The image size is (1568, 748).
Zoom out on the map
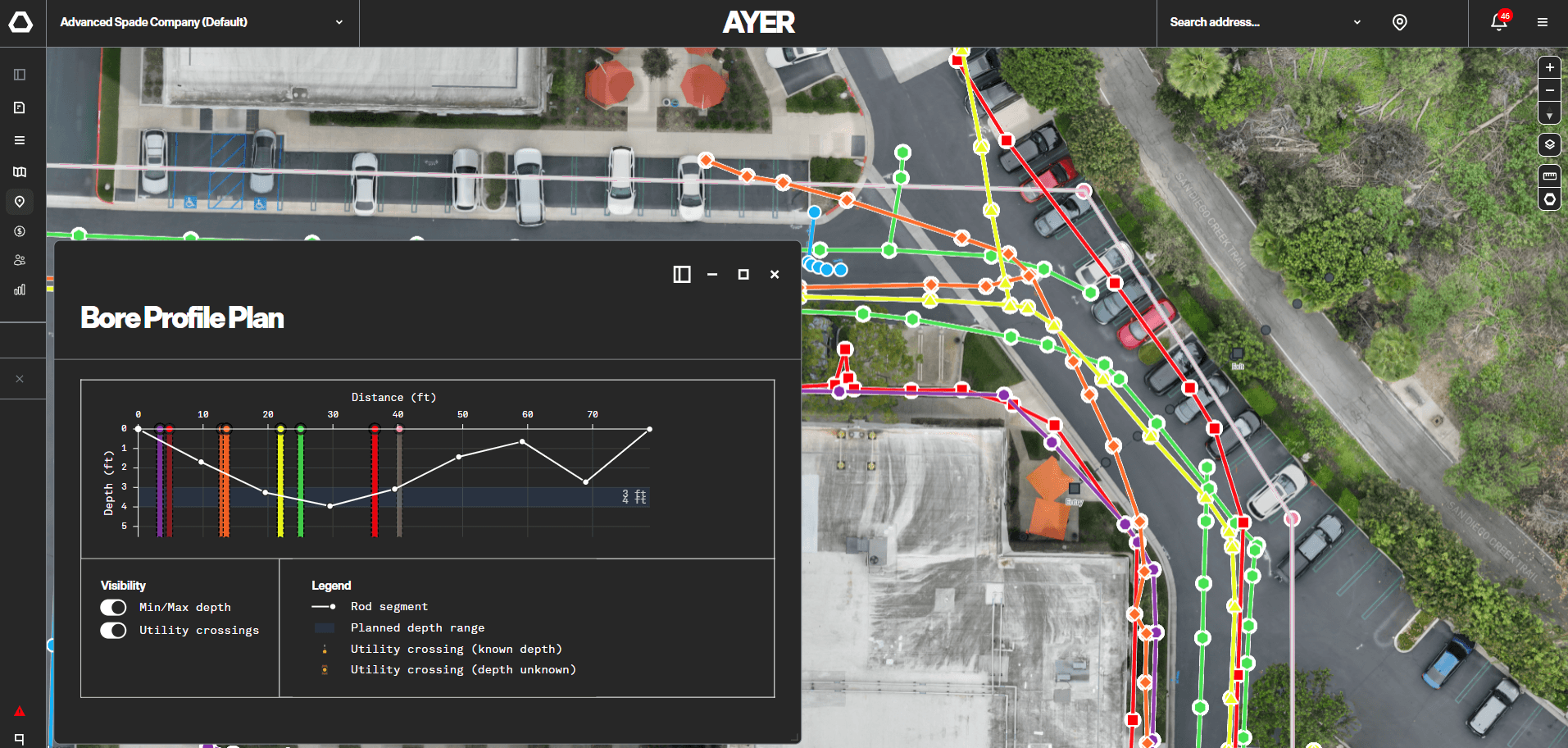point(1549,90)
